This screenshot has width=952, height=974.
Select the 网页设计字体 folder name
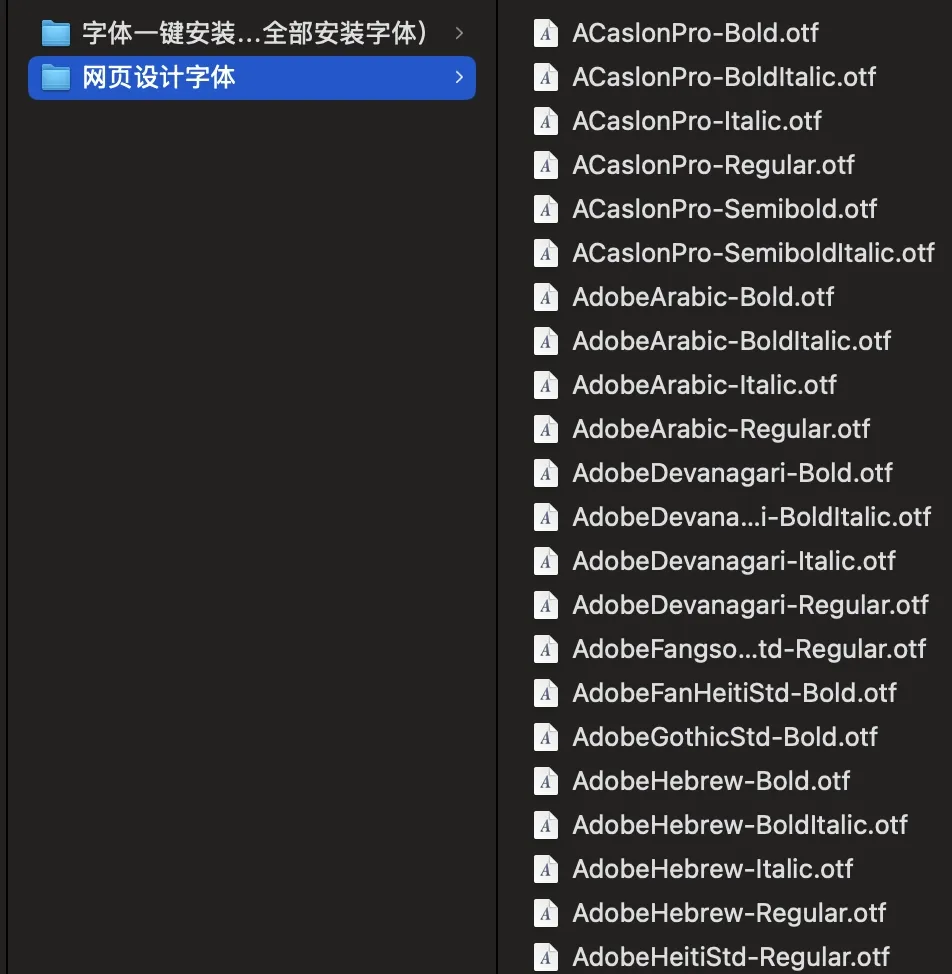pos(159,78)
